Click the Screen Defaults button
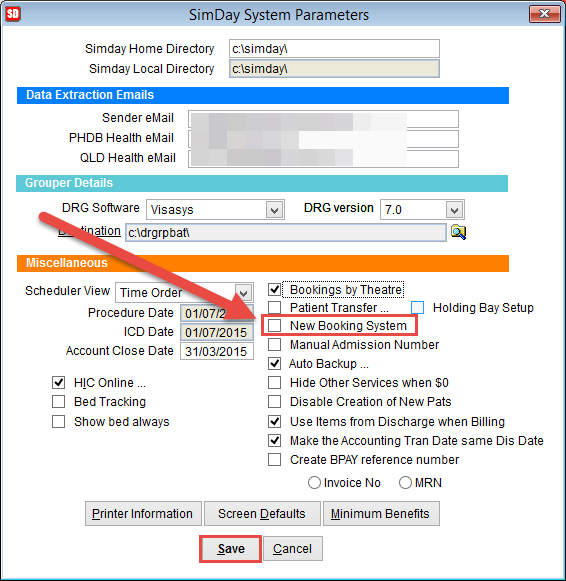 pos(262,514)
